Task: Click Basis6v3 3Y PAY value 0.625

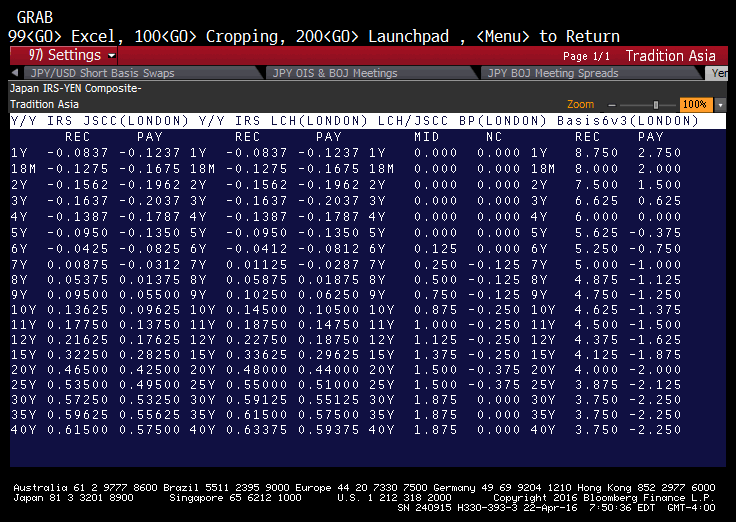Action: pos(659,201)
